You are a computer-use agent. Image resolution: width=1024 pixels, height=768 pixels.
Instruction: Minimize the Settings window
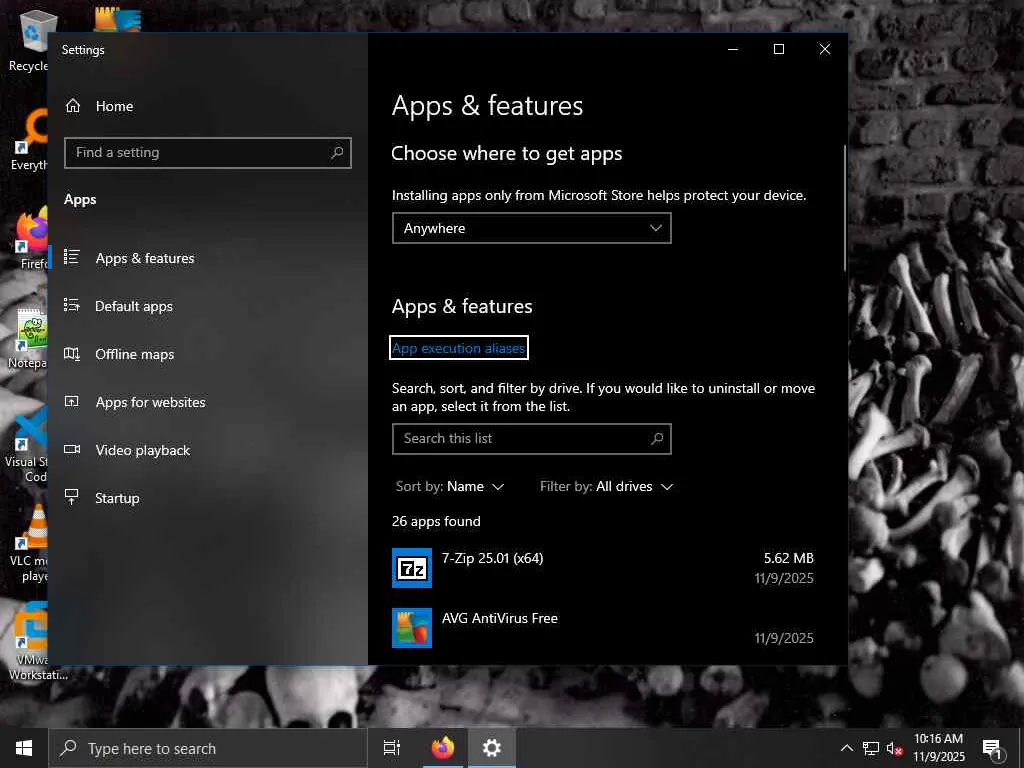pyautogui.click(x=733, y=49)
